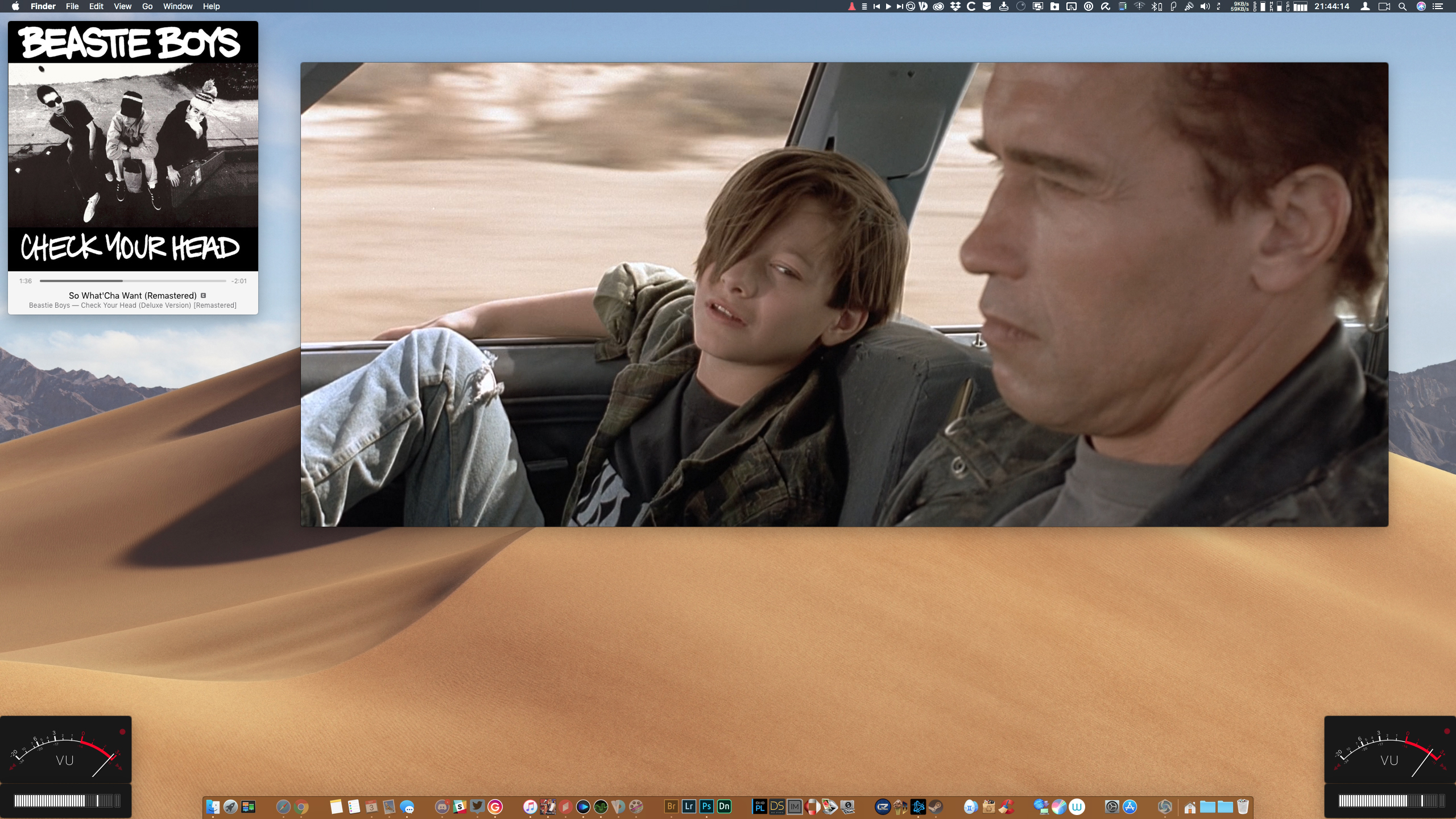Image resolution: width=1456 pixels, height=819 pixels.
Task: Open the View menu
Action: (x=122, y=6)
